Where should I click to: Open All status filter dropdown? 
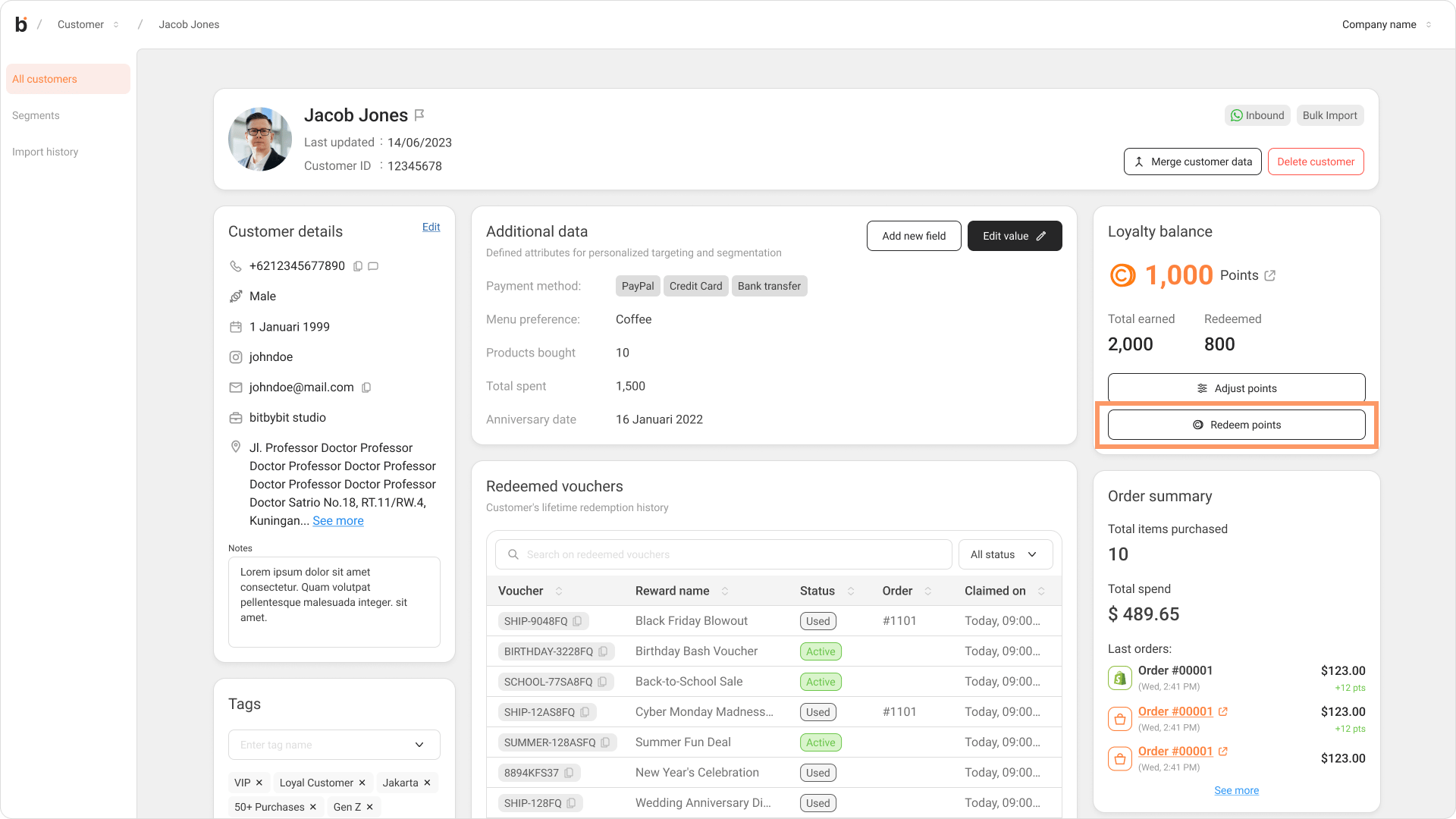pyautogui.click(x=1006, y=554)
